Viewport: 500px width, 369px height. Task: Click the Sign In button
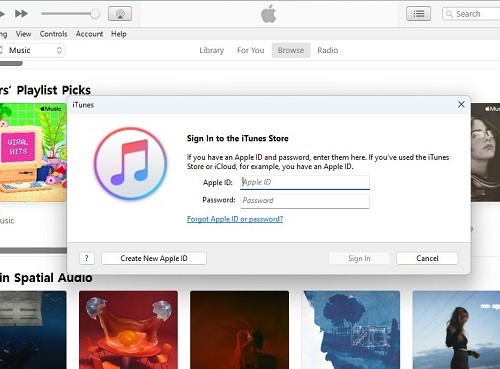(x=359, y=258)
